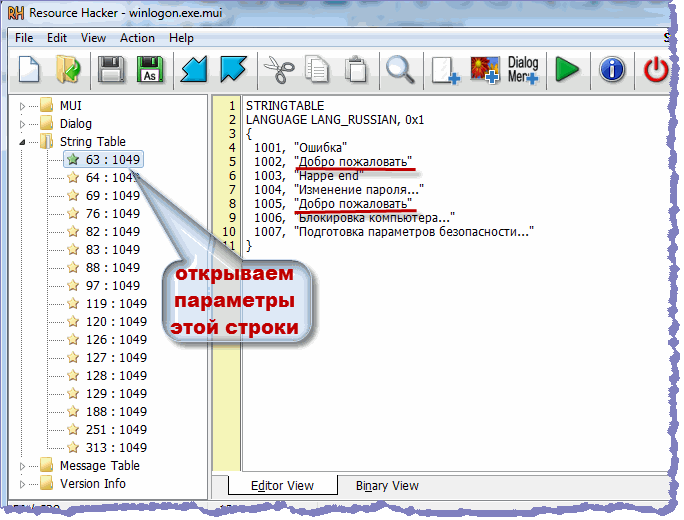Screen dimensions: 684x520
Task: Click the Message Table folder icon
Action: (46, 465)
